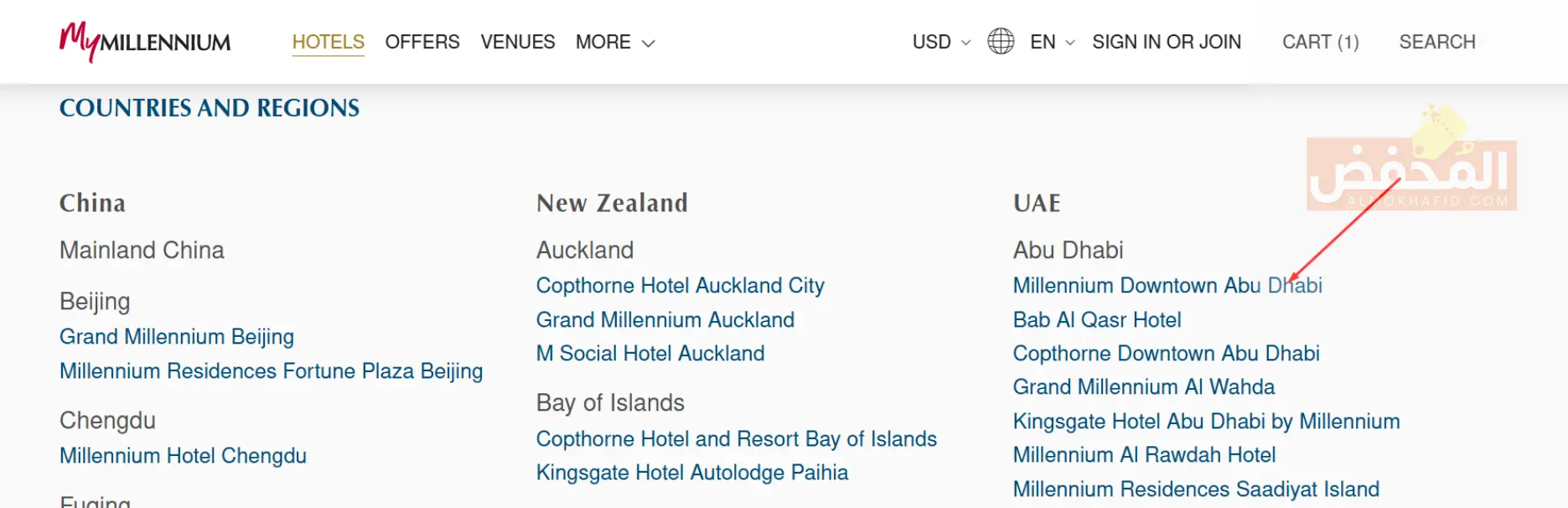Click the SEARCH button

point(1437,42)
